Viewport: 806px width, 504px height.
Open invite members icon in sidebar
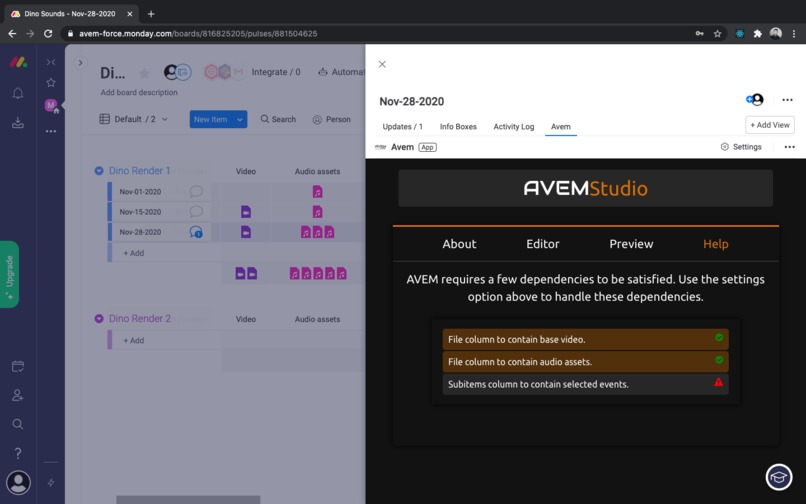18,395
